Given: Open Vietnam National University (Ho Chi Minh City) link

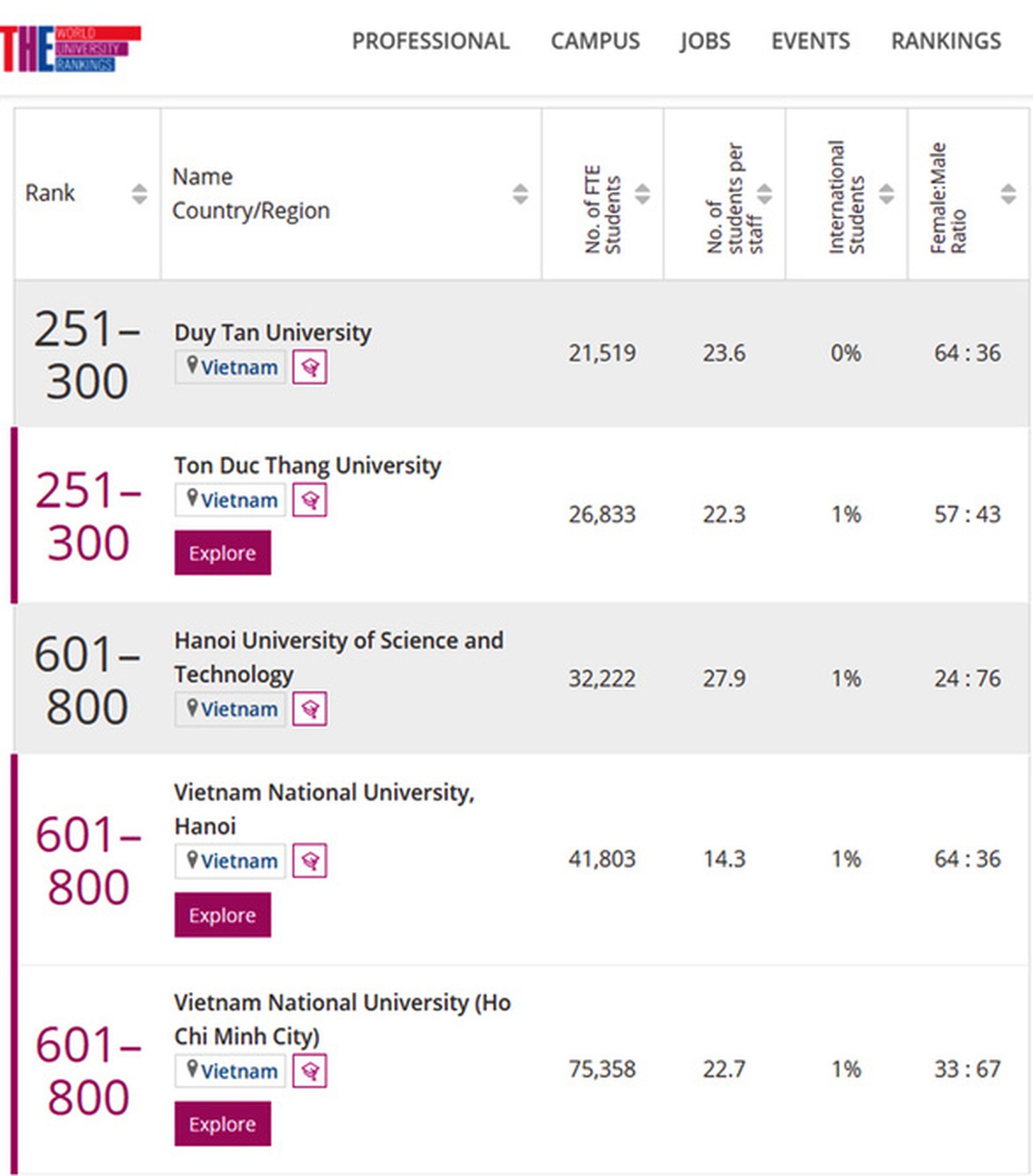Looking at the screenshot, I should pyautogui.click(x=342, y=1019).
